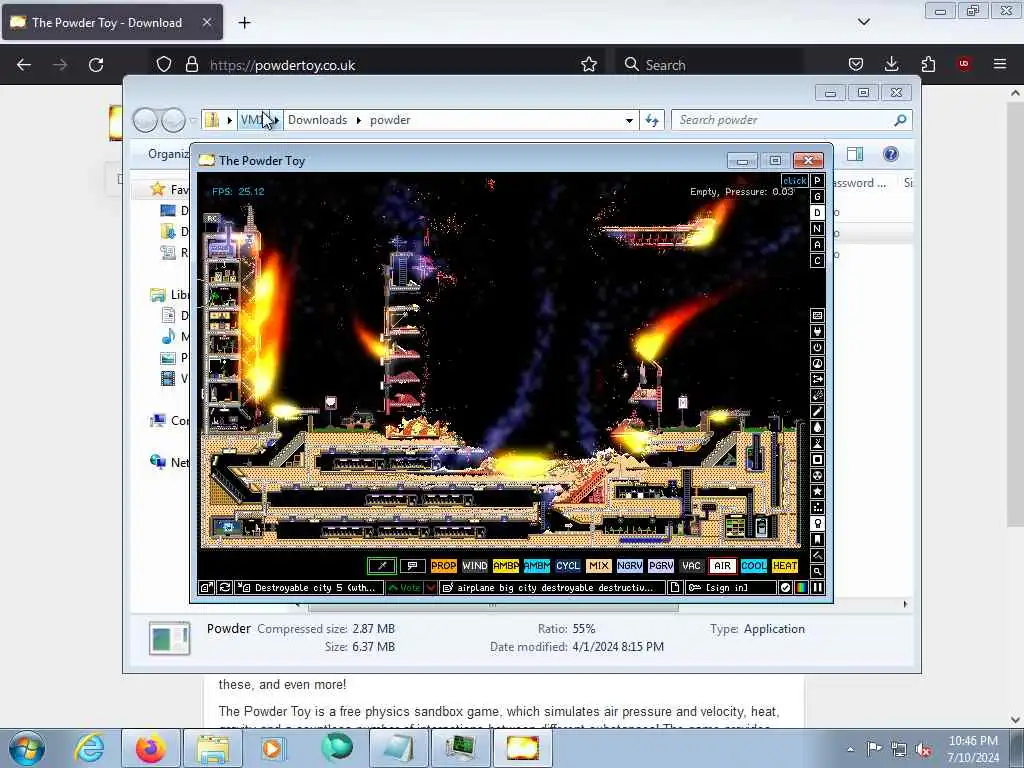The image size is (1024, 768).
Task: Select the VAC tool
Action: pyautogui.click(x=692, y=566)
